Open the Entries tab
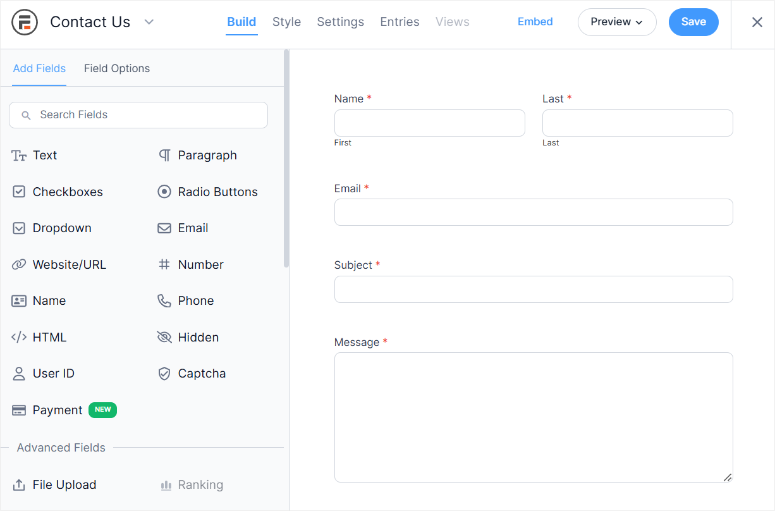775x511 pixels. [x=399, y=22]
